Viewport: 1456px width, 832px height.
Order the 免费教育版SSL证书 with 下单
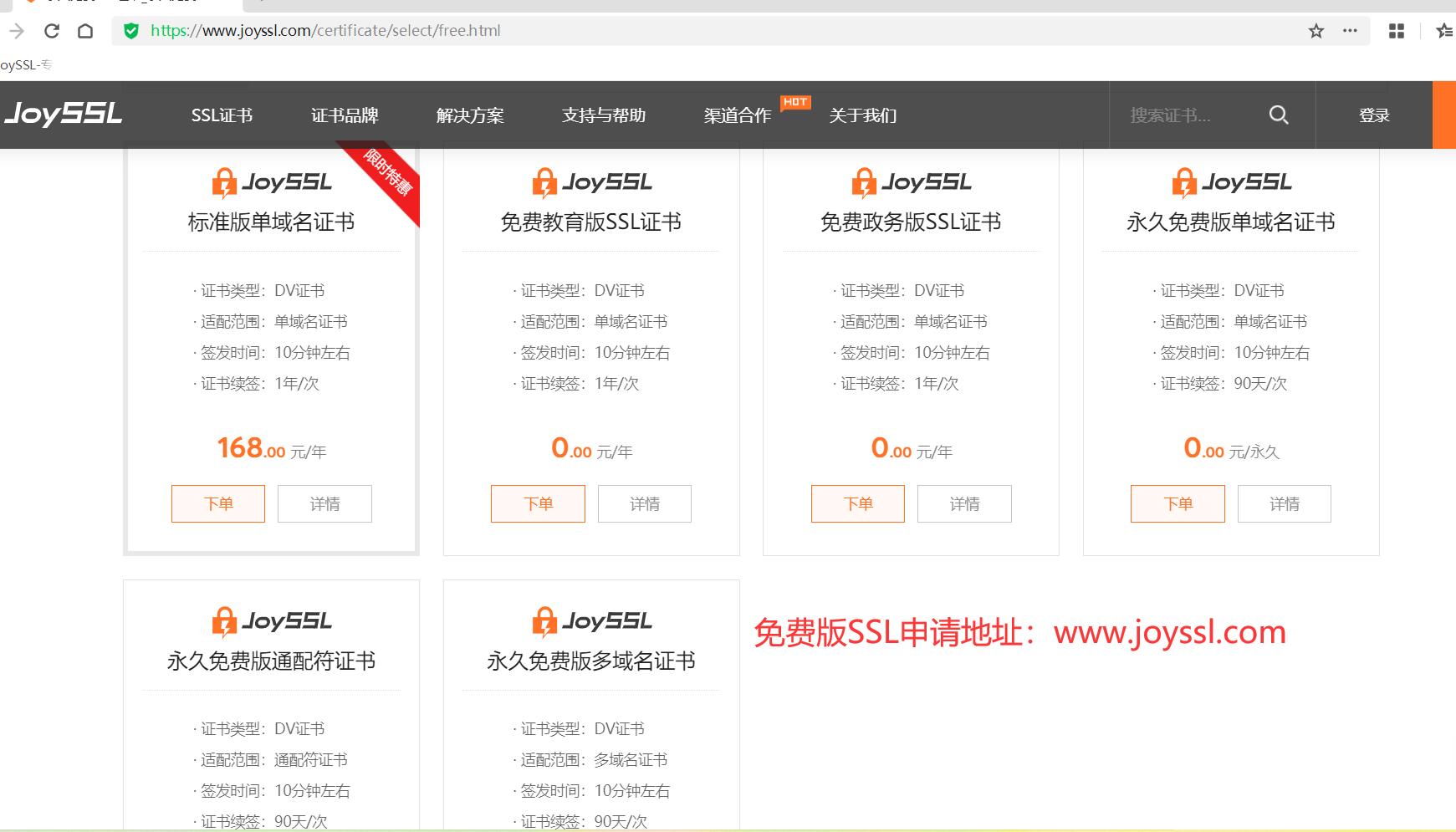click(x=538, y=503)
